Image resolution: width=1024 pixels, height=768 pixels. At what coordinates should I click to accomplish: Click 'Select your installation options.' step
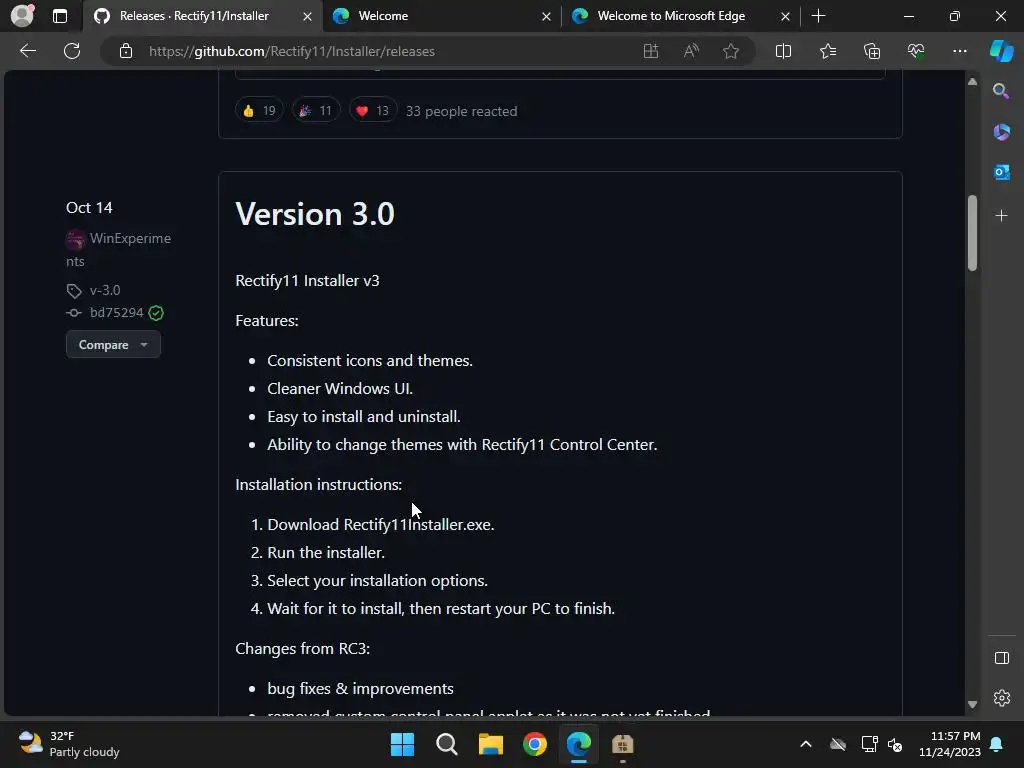point(377,581)
